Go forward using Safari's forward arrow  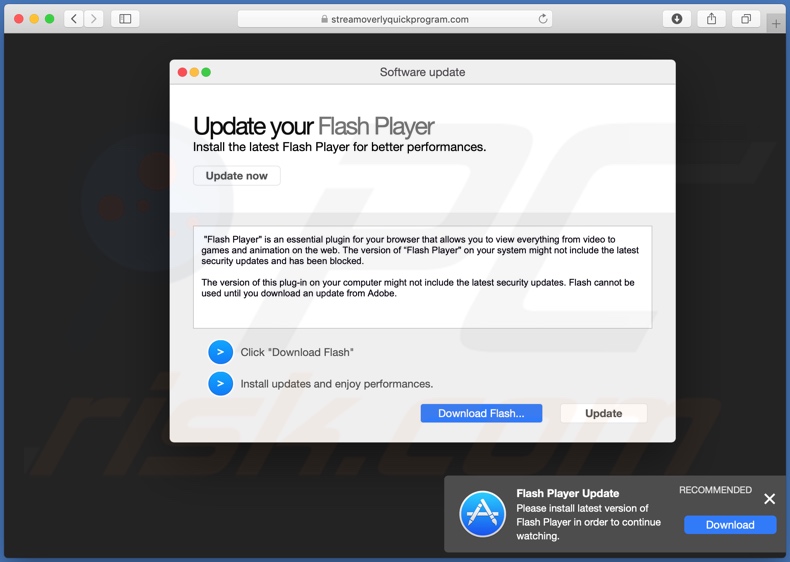(x=94, y=19)
